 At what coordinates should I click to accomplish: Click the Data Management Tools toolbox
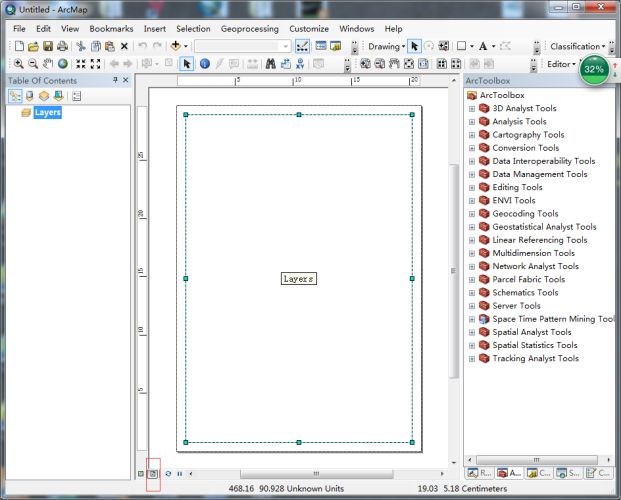coord(539,174)
